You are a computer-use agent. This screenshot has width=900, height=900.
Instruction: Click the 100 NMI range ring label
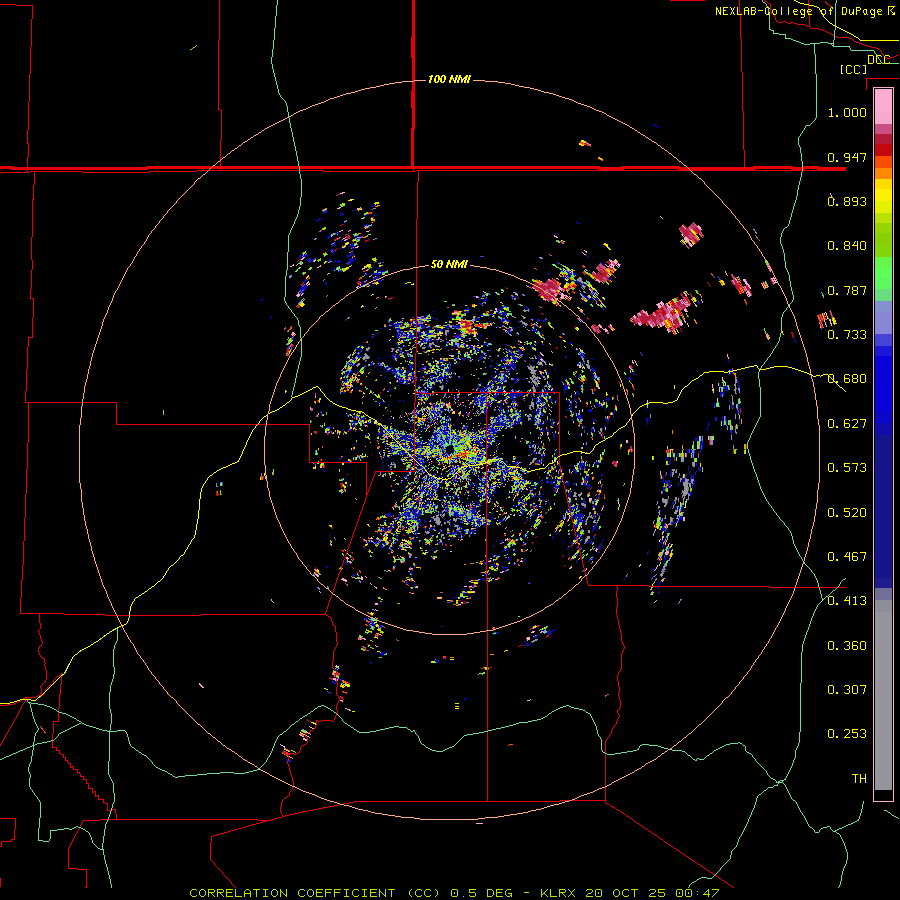449,79
